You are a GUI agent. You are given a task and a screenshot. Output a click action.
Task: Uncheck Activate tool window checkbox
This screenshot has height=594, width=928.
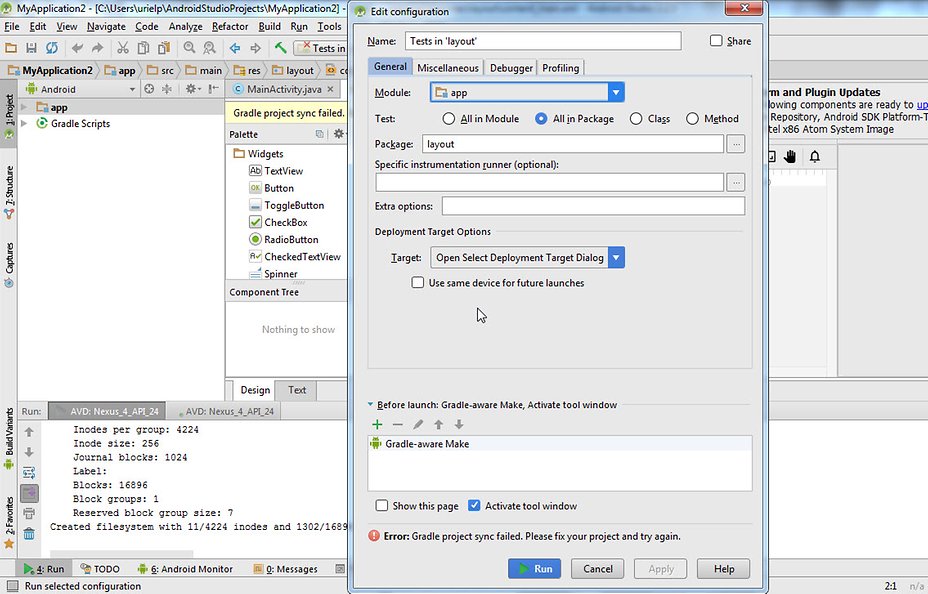(474, 505)
